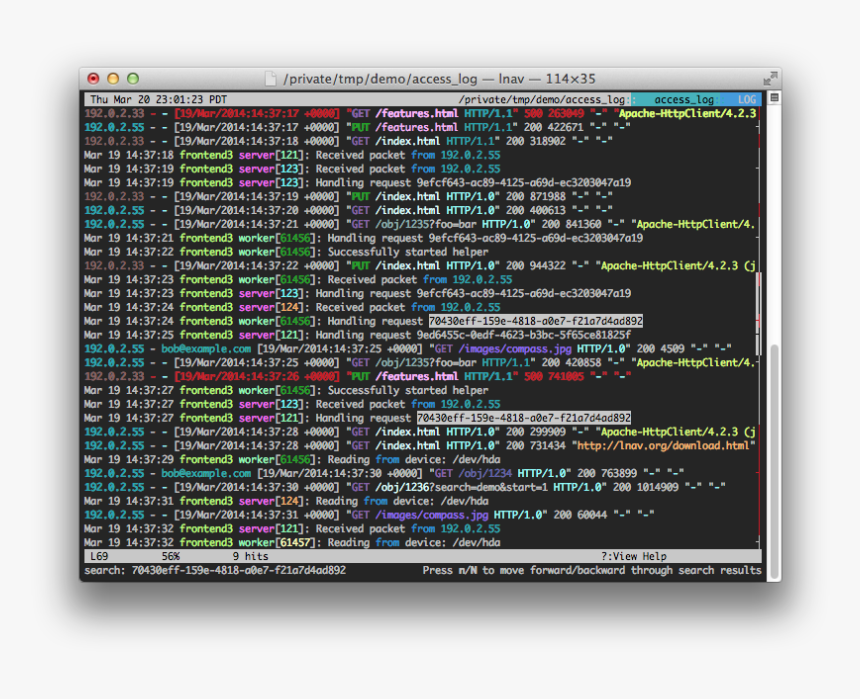Click the document proxy icon beside the title

tap(270, 78)
